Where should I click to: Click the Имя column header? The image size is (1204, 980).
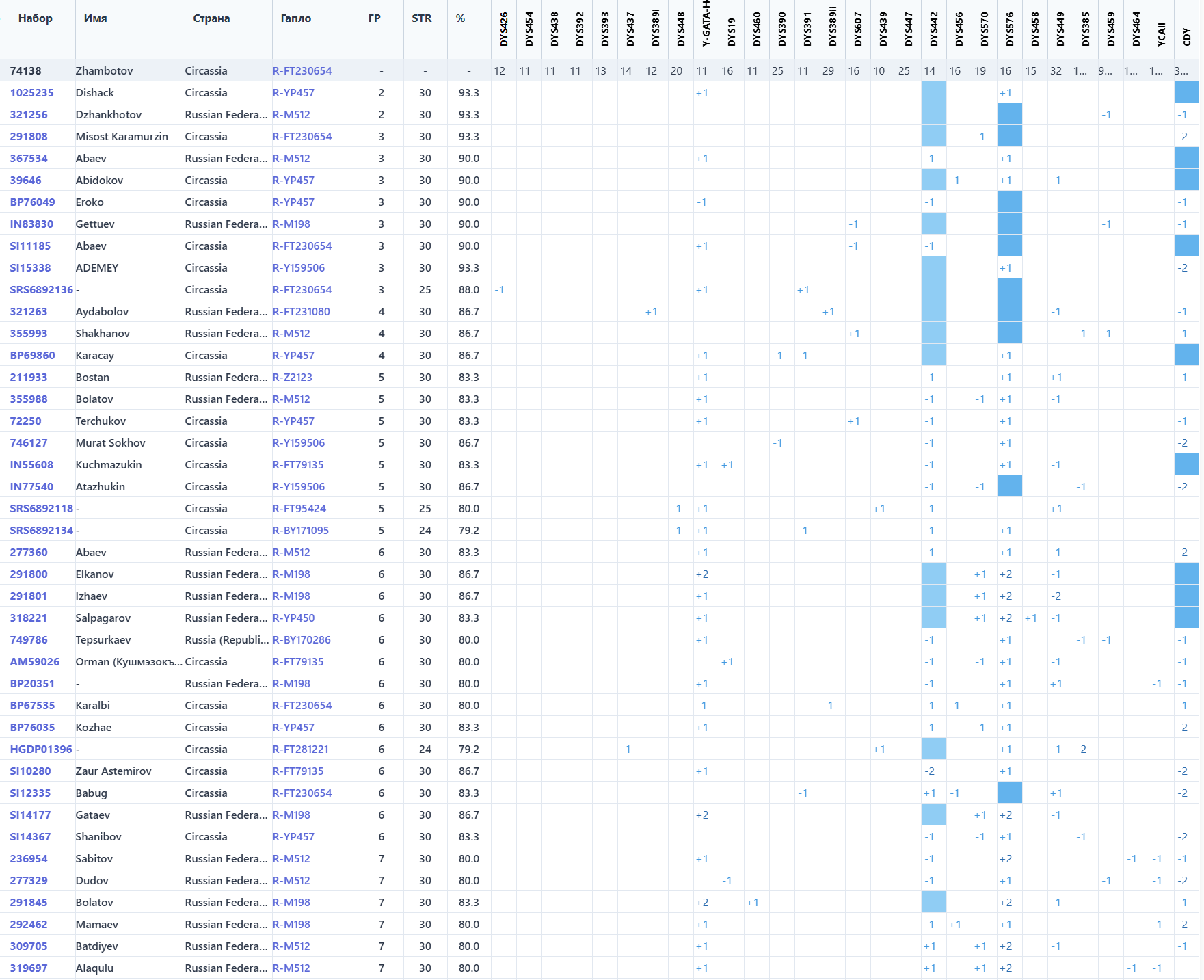pyautogui.click(x=95, y=18)
